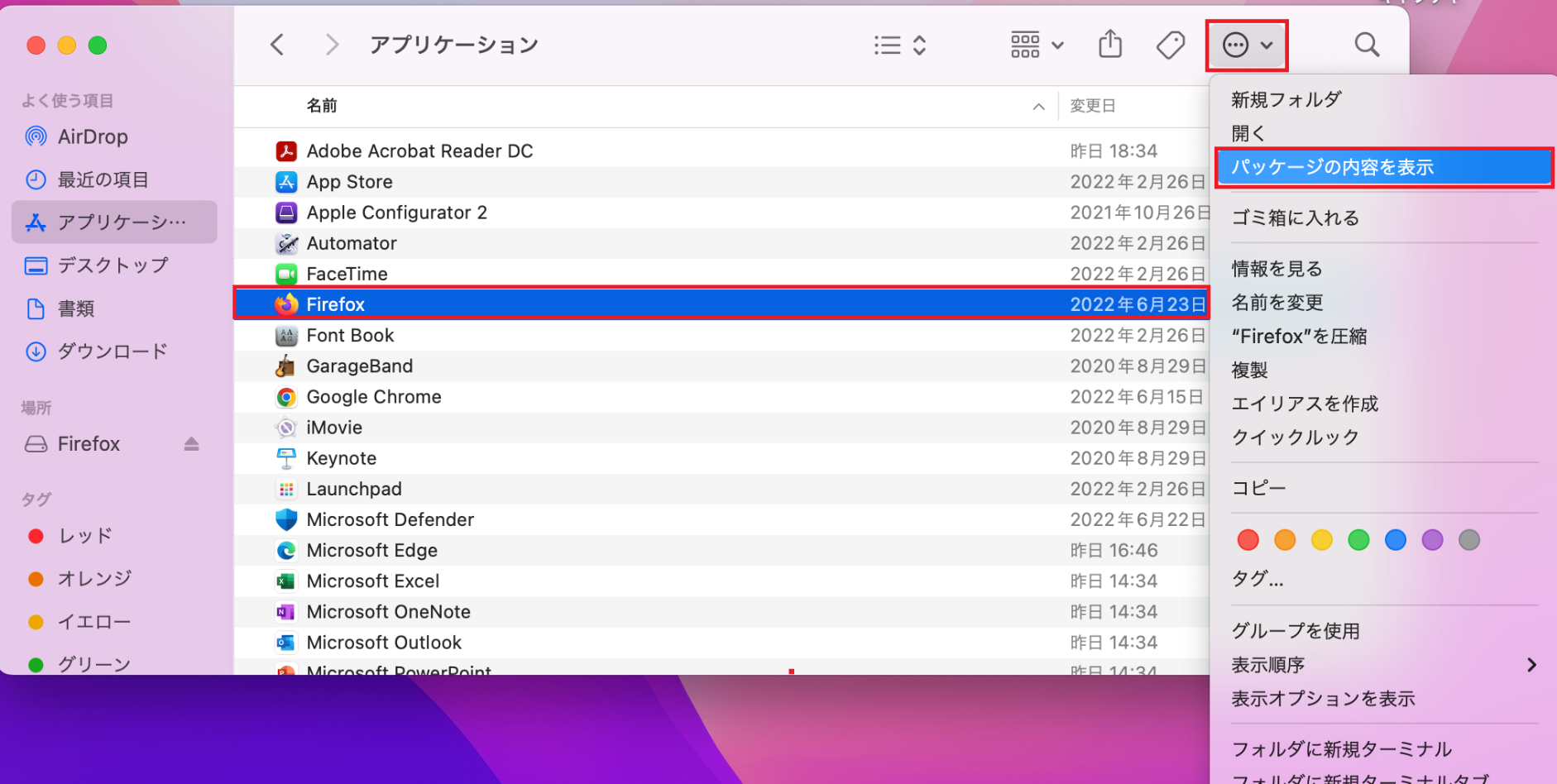Open デスクトップ in the sidebar

pyautogui.click(x=114, y=265)
